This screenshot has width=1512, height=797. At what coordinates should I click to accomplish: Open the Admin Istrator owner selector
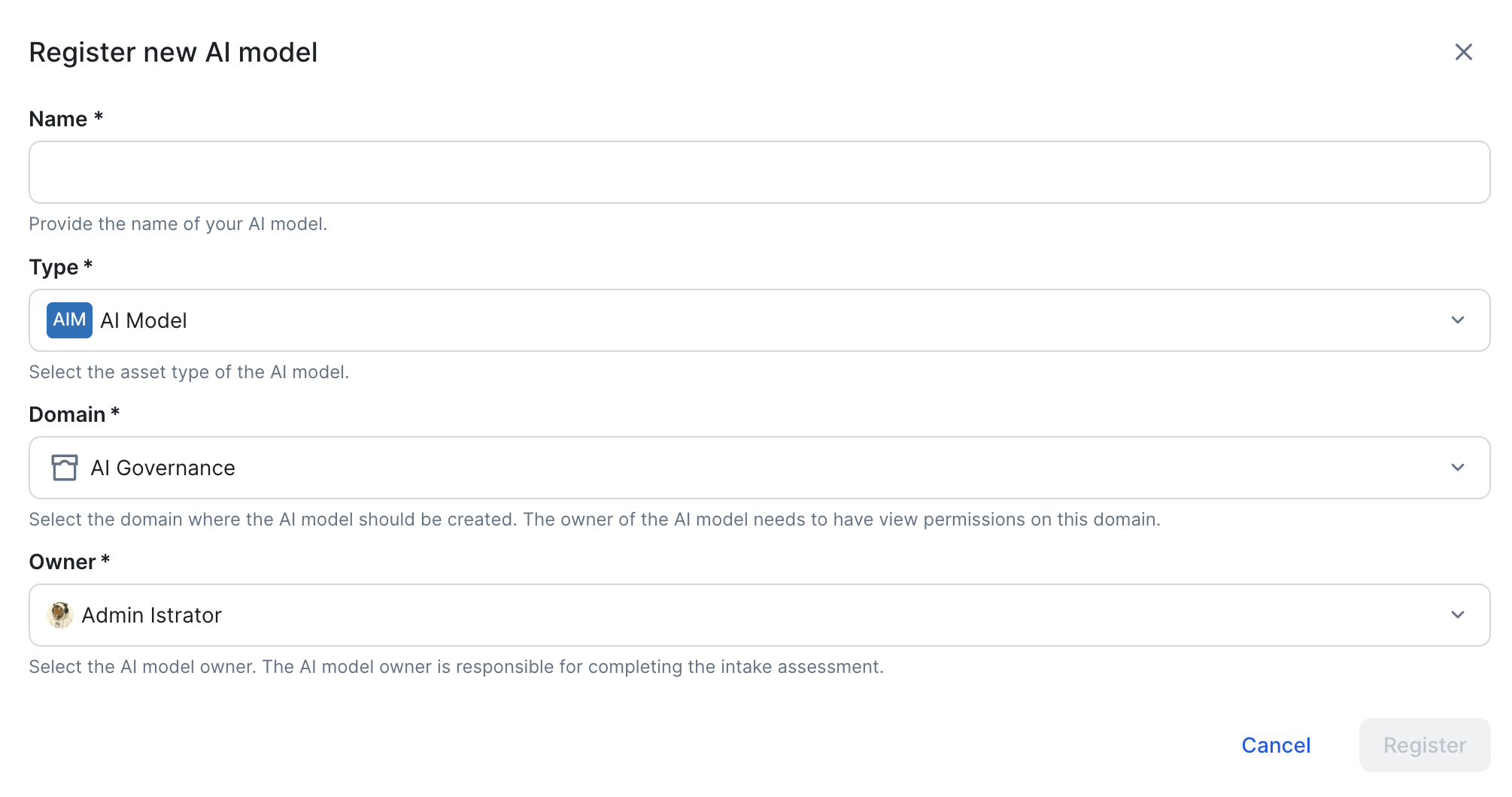coord(759,615)
